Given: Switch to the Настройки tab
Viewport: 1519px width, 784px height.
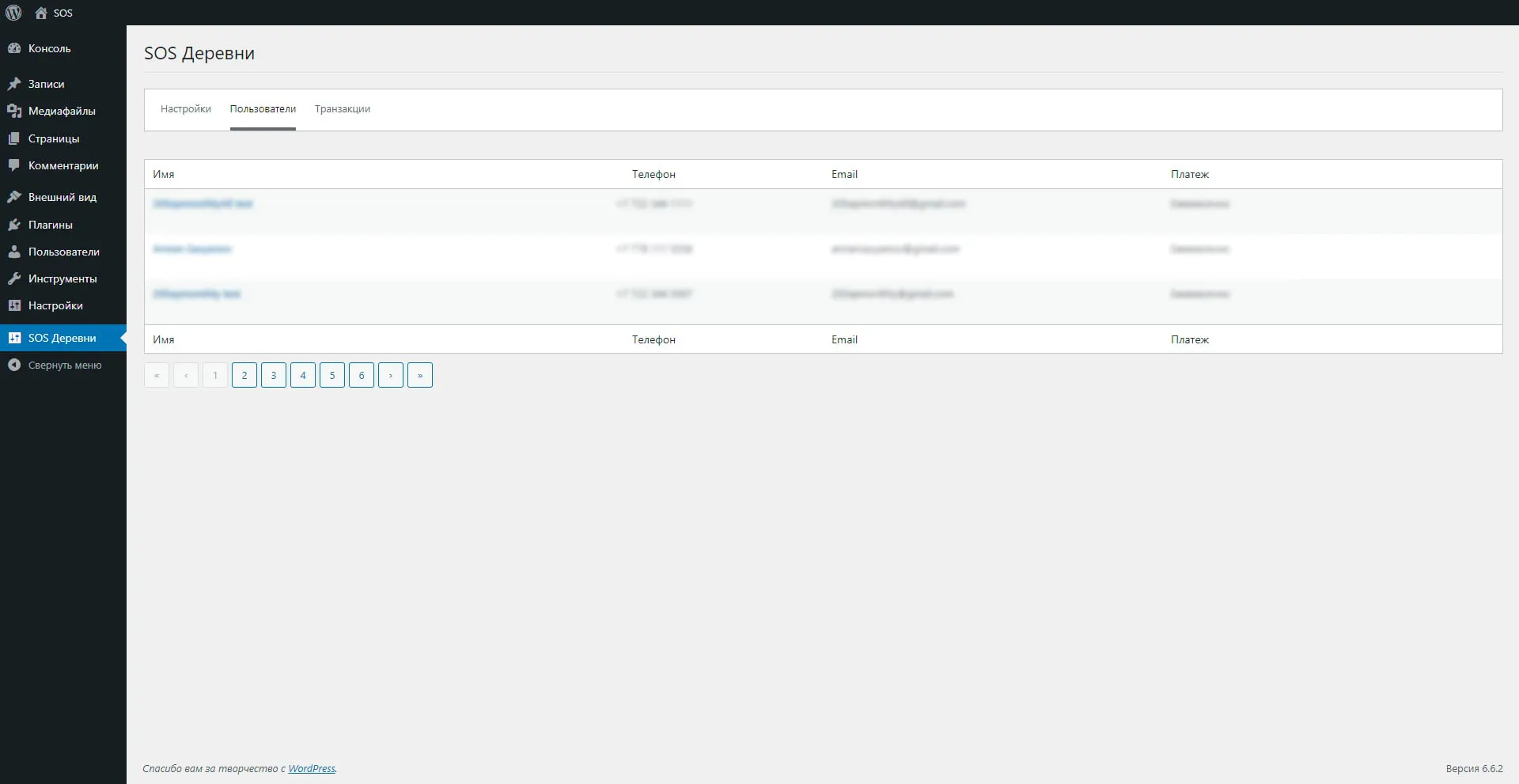Looking at the screenshot, I should [x=185, y=109].
